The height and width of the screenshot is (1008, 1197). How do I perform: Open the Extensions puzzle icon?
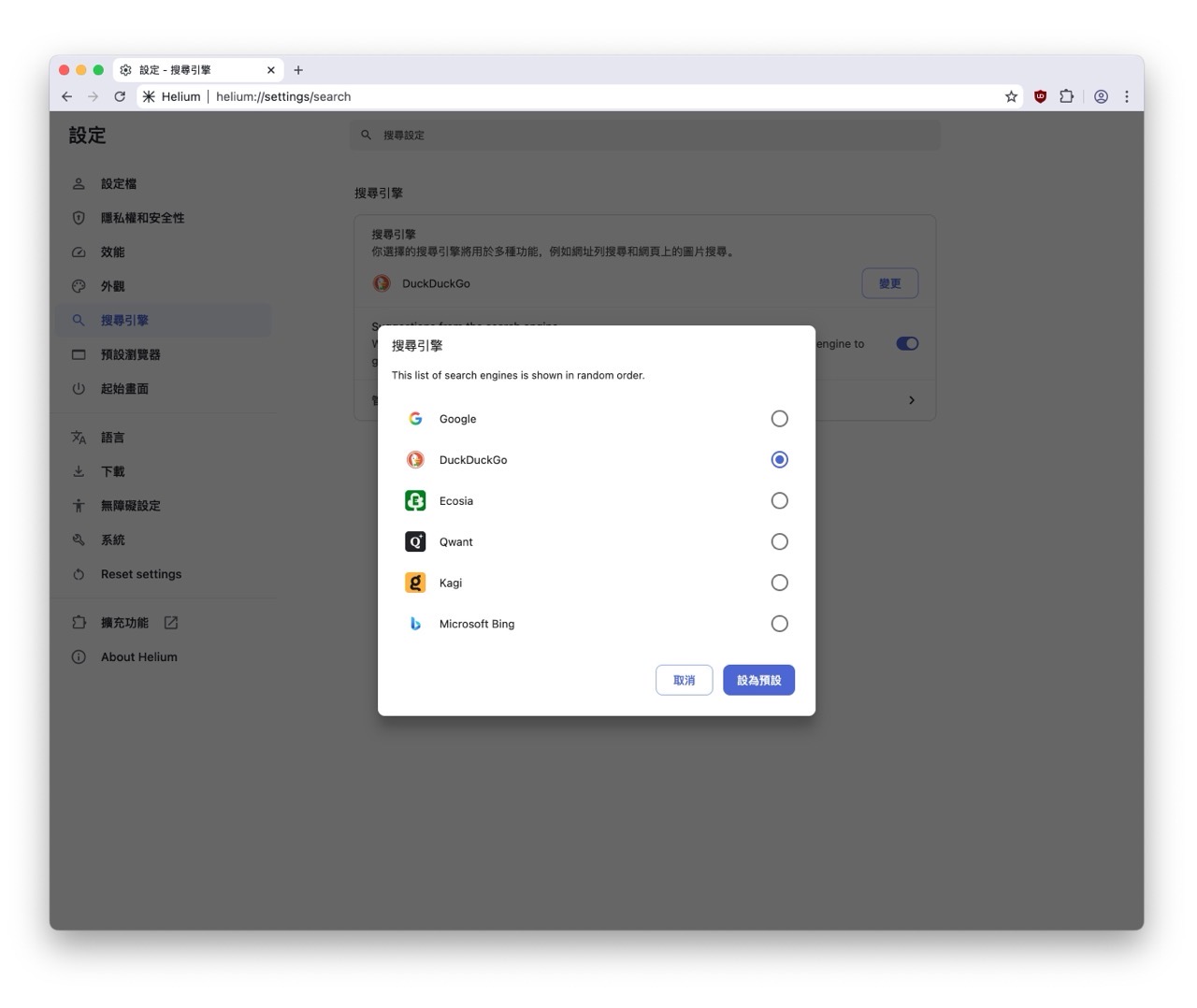(1066, 96)
